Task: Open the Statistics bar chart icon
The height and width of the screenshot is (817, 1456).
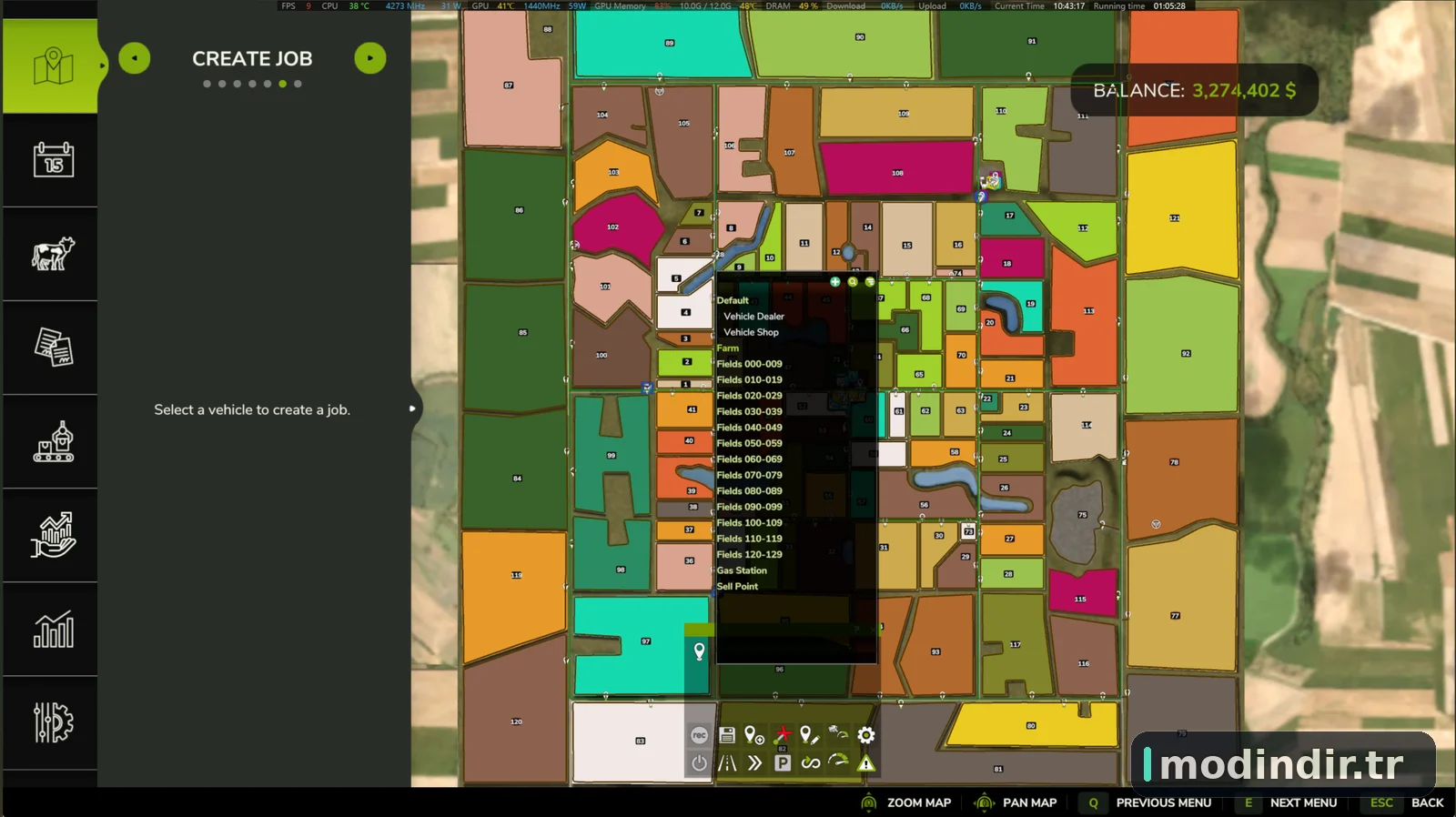Action: click(51, 629)
